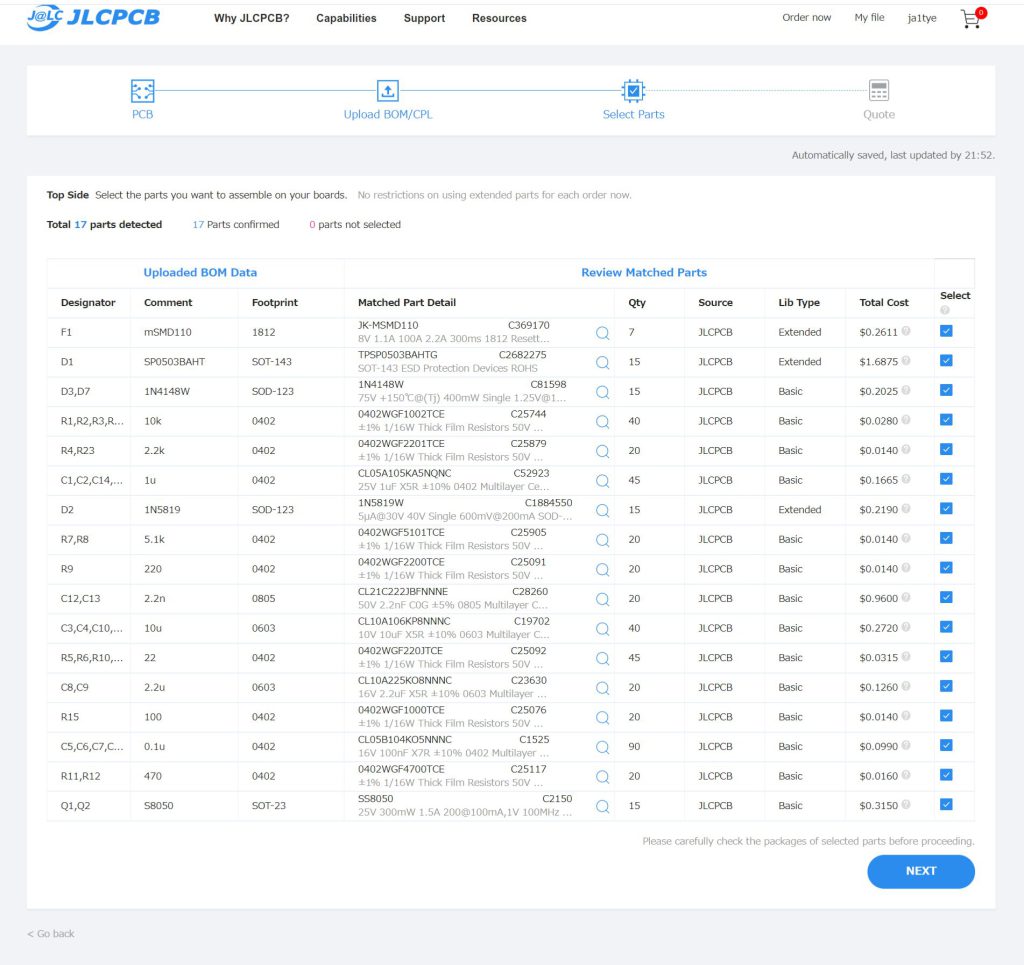1024x965 pixels.
Task: Click the shopping cart icon
Action: pyautogui.click(x=970, y=18)
